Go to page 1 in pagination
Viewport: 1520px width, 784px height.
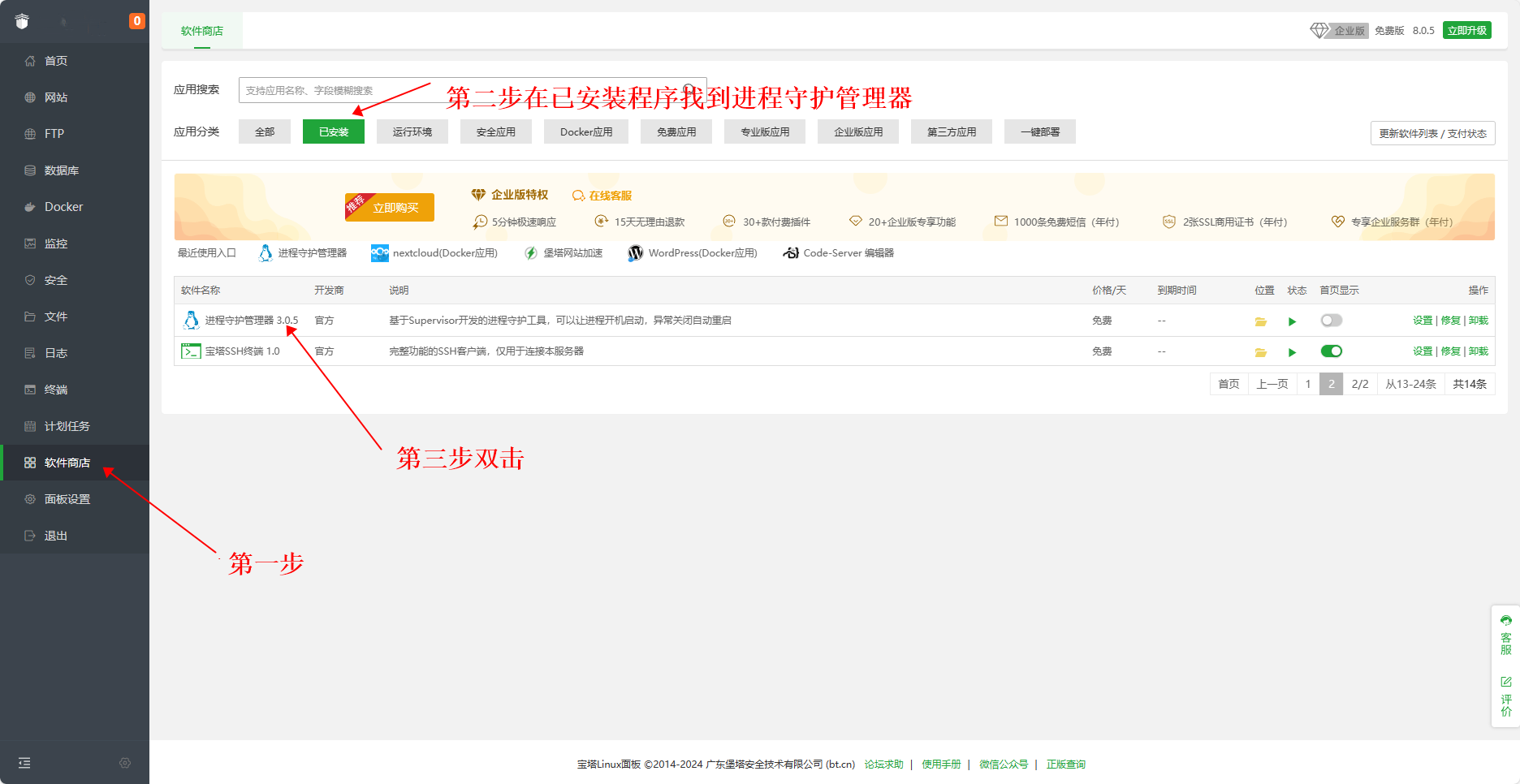point(1307,384)
